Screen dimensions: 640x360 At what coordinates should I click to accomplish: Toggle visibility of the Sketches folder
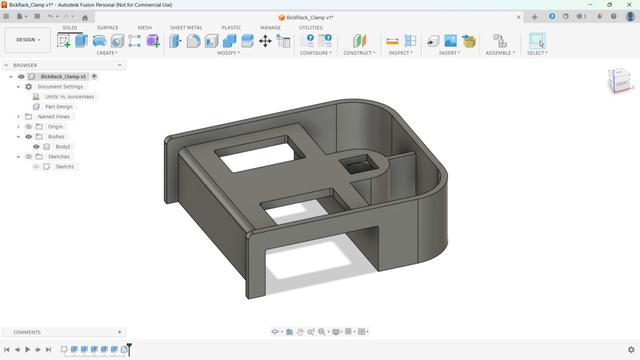29,157
